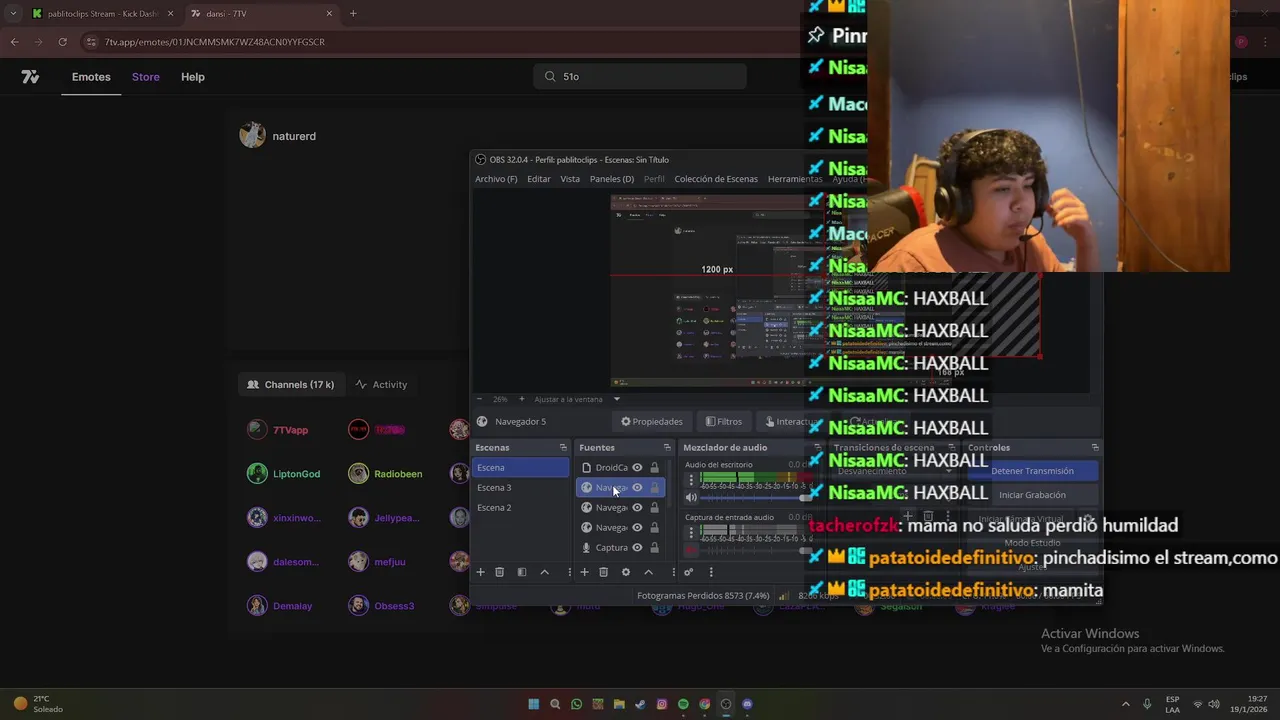
Task: Hide the selected Navegador source
Action: click(637, 487)
